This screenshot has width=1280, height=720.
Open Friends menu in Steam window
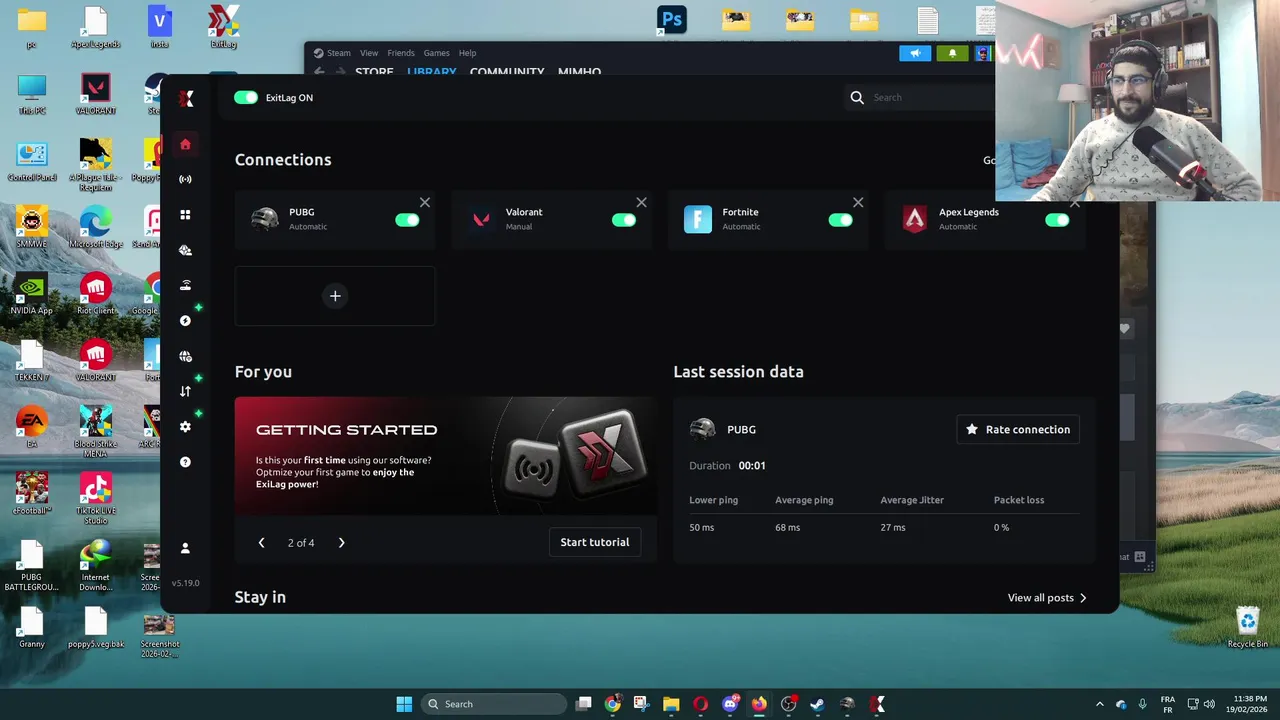[x=401, y=53]
